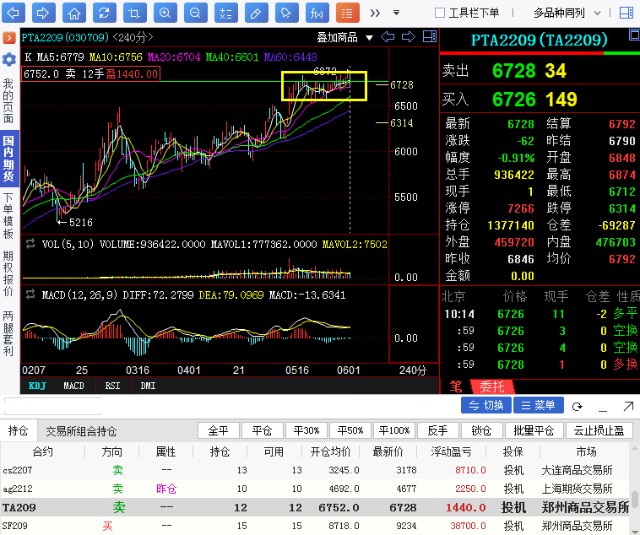Screen dimensions: 640x535
Task: Go to previous contract arrow in chart header
Action: (x=387, y=37)
